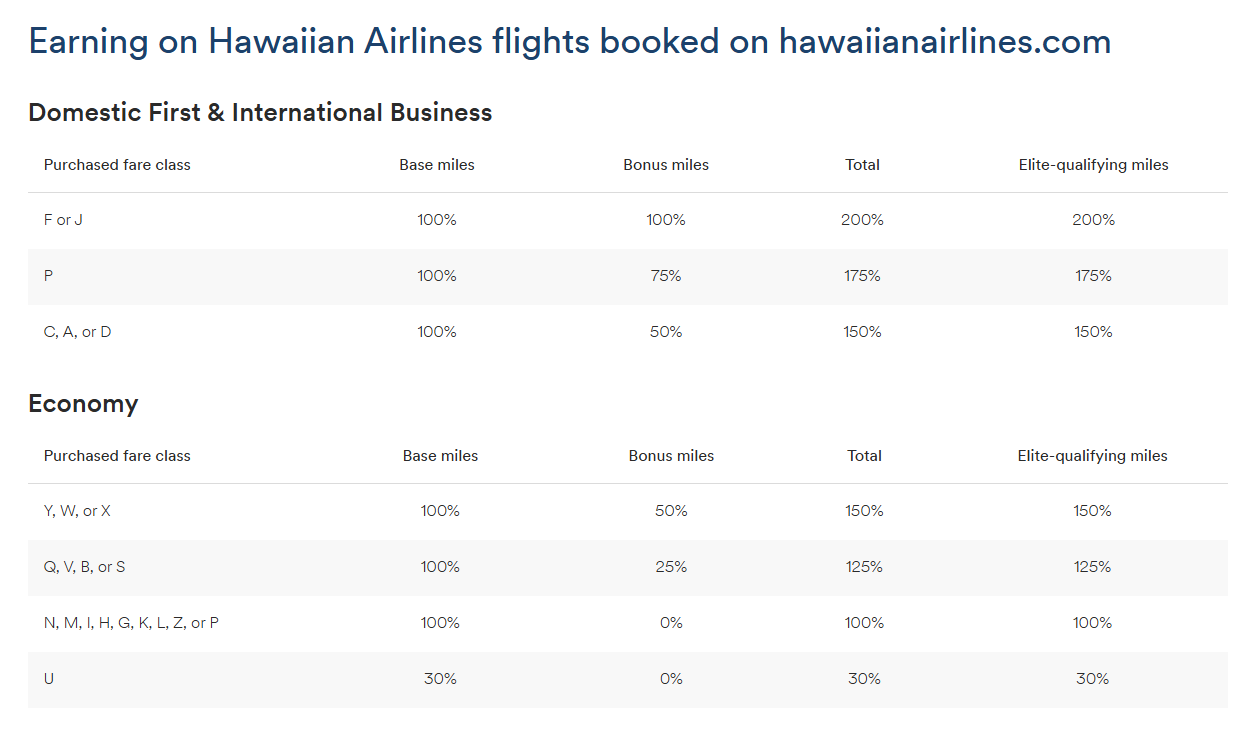This screenshot has height=738, width=1248.
Task: Click the 125% total value
Action: tap(864, 567)
